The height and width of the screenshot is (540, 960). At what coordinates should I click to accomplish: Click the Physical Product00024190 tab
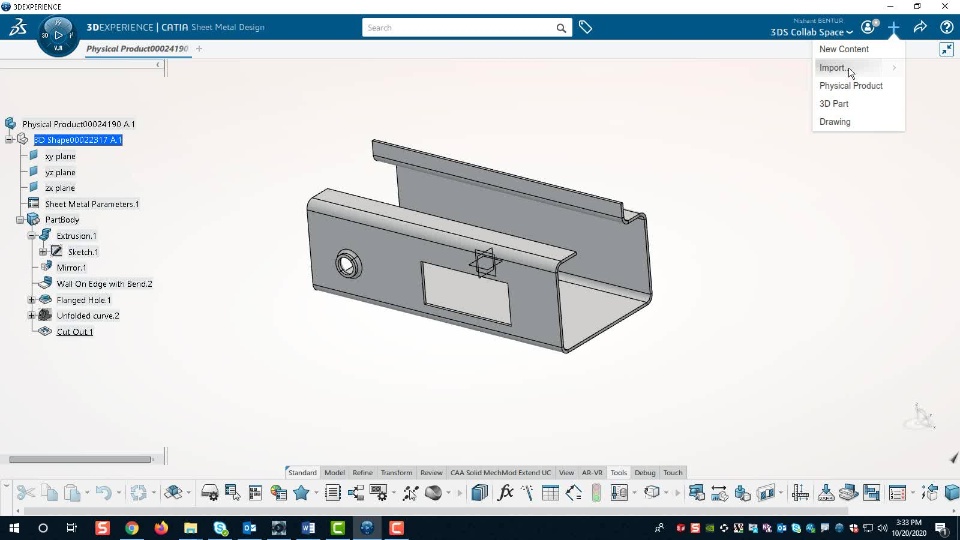(137, 48)
